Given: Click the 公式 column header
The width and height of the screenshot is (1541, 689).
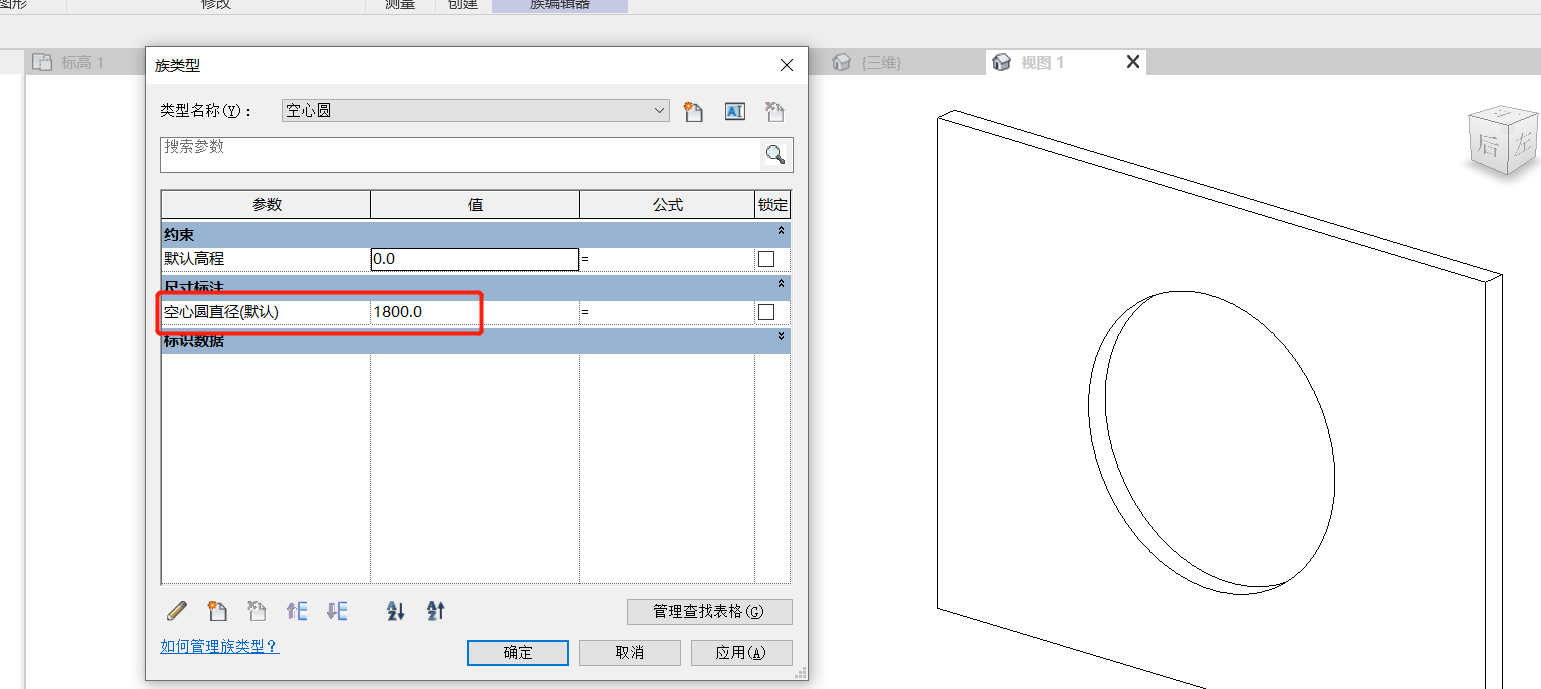Looking at the screenshot, I should 667,204.
